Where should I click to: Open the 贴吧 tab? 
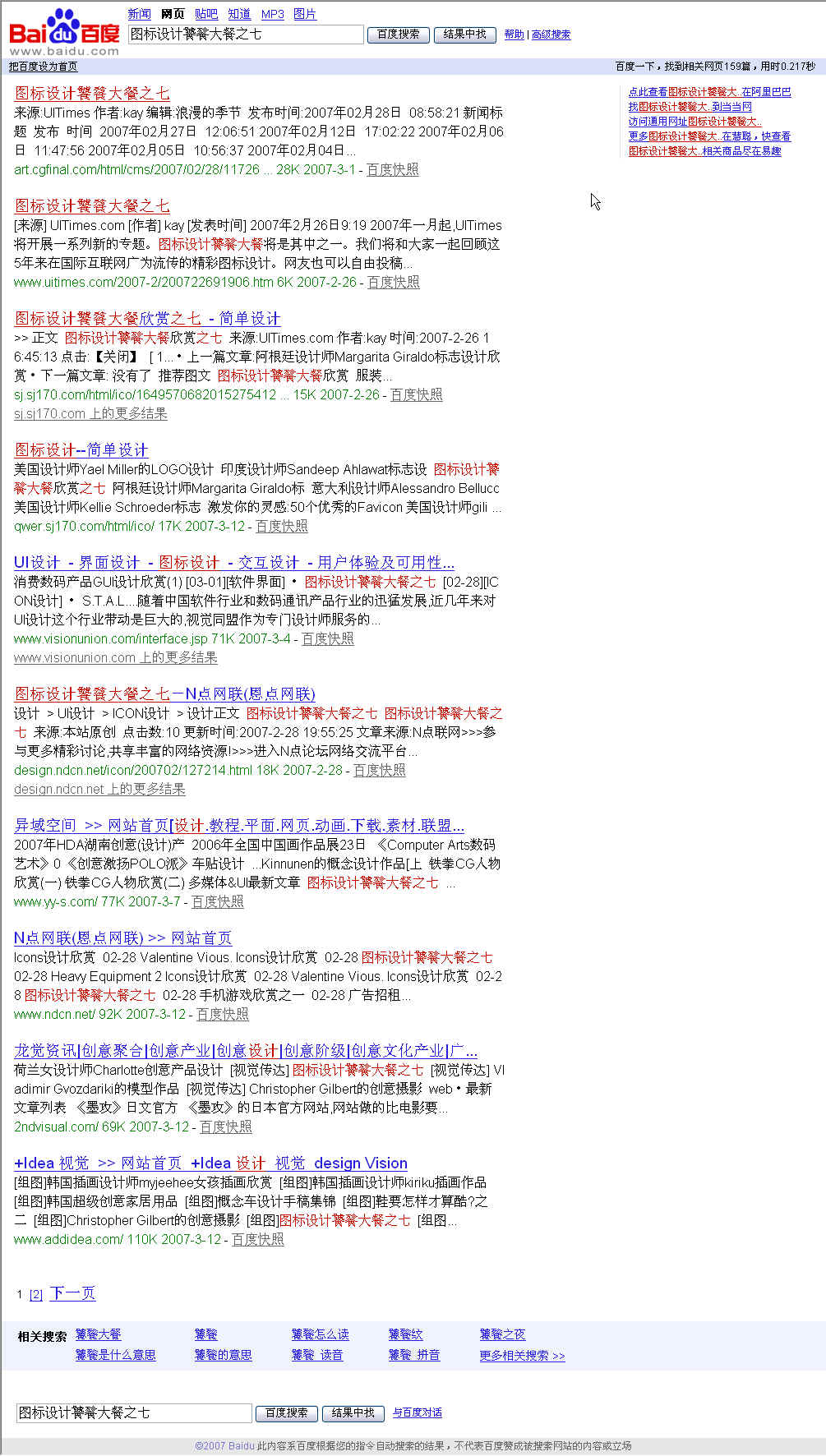click(206, 14)
